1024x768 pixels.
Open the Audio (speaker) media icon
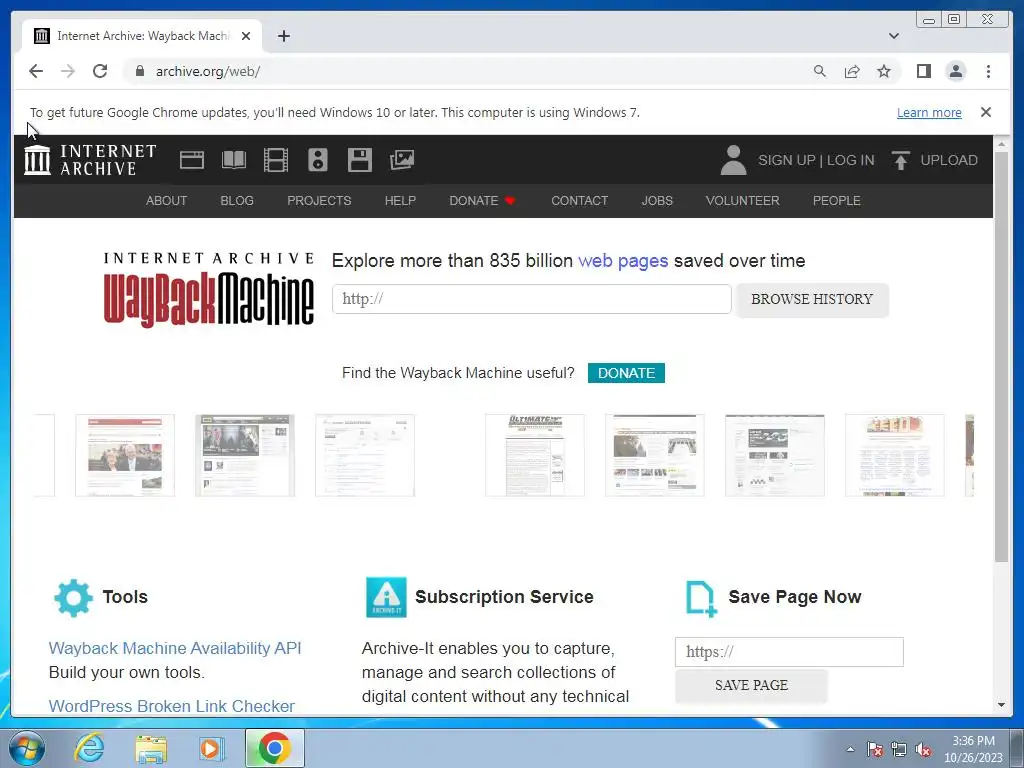(x=317, y=160)
